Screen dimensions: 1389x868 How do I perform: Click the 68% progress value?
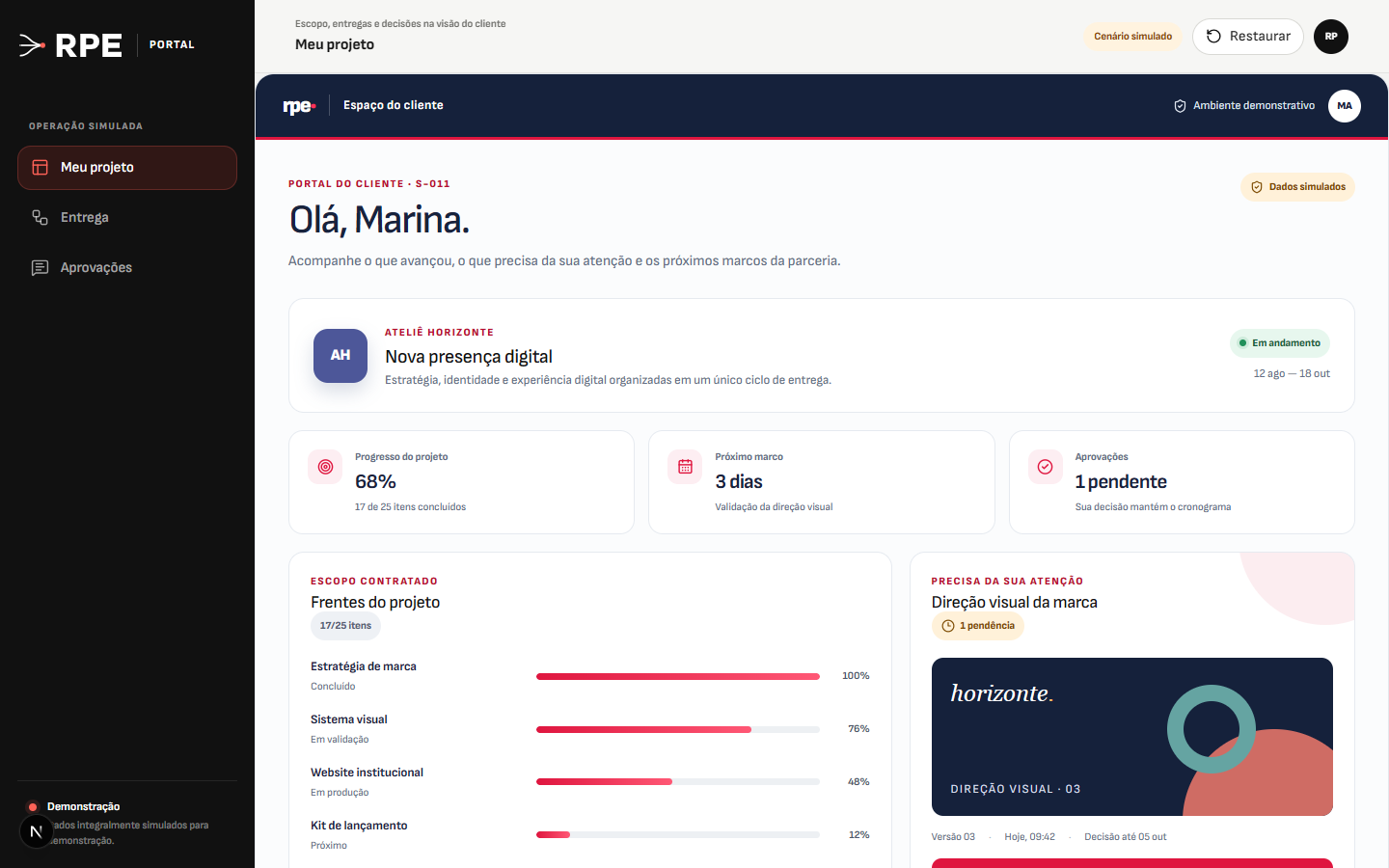pyautogui.click(x=375, y=482)
